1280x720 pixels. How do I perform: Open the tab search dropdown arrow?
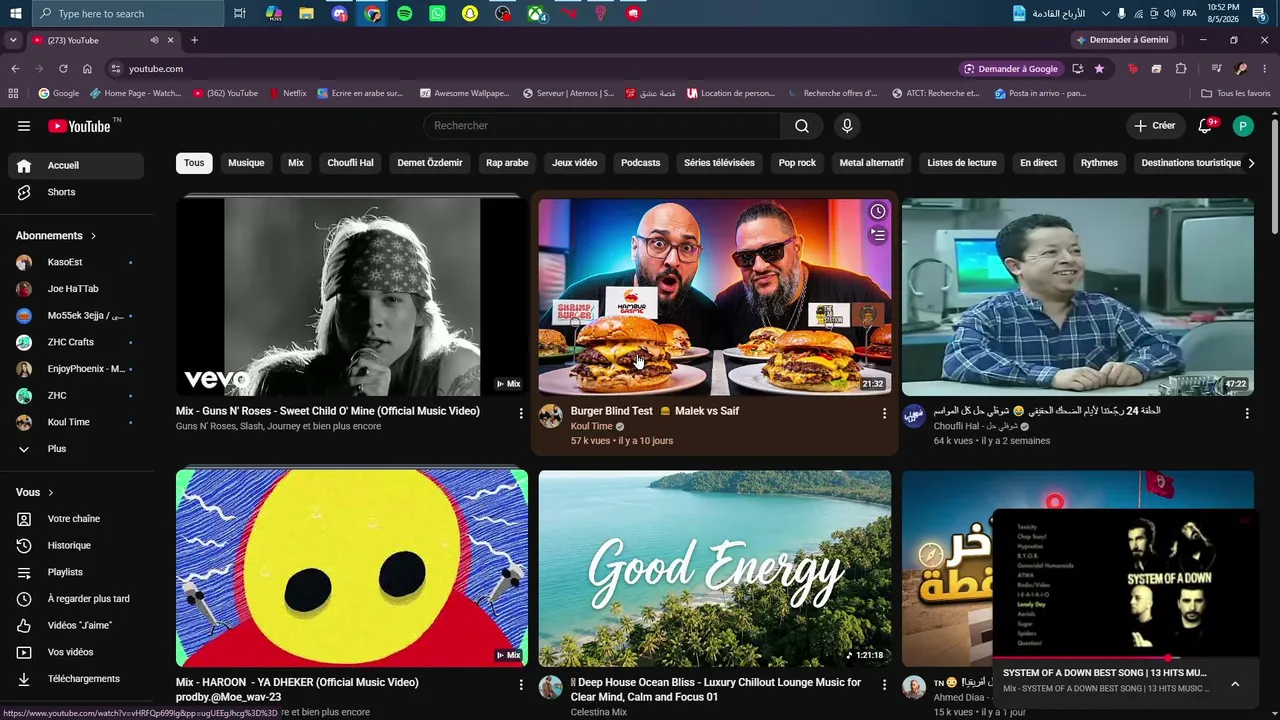coord(13,40)
